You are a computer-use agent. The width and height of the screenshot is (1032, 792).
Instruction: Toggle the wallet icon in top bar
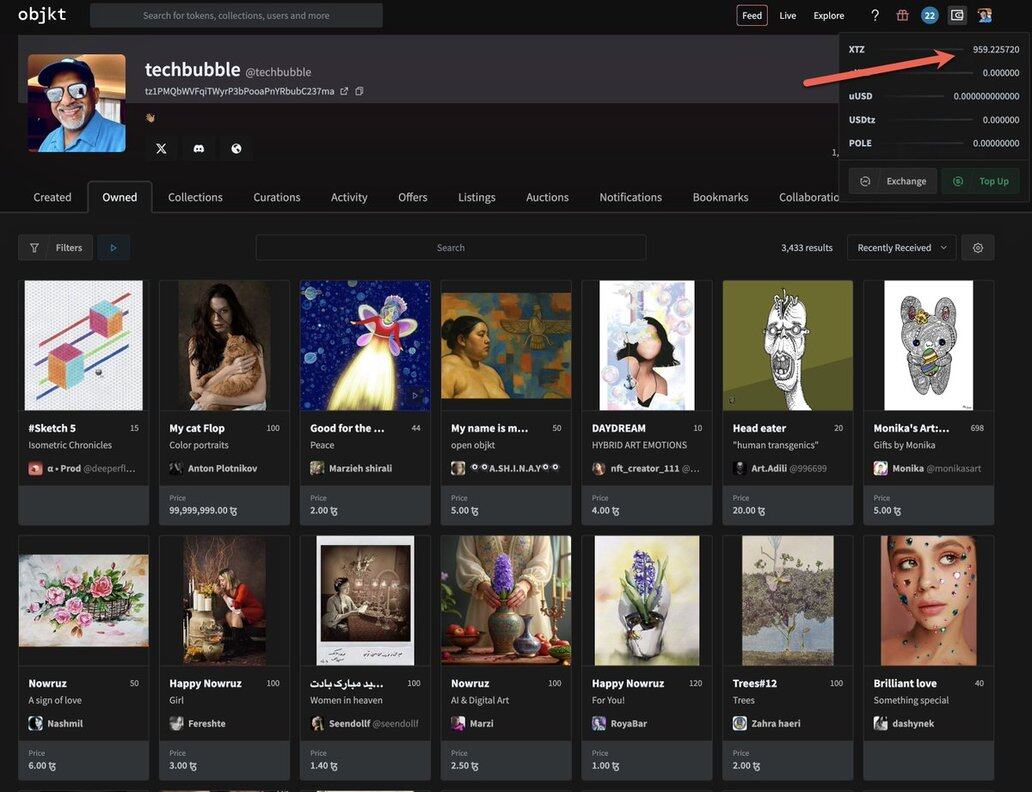point(957,15)
